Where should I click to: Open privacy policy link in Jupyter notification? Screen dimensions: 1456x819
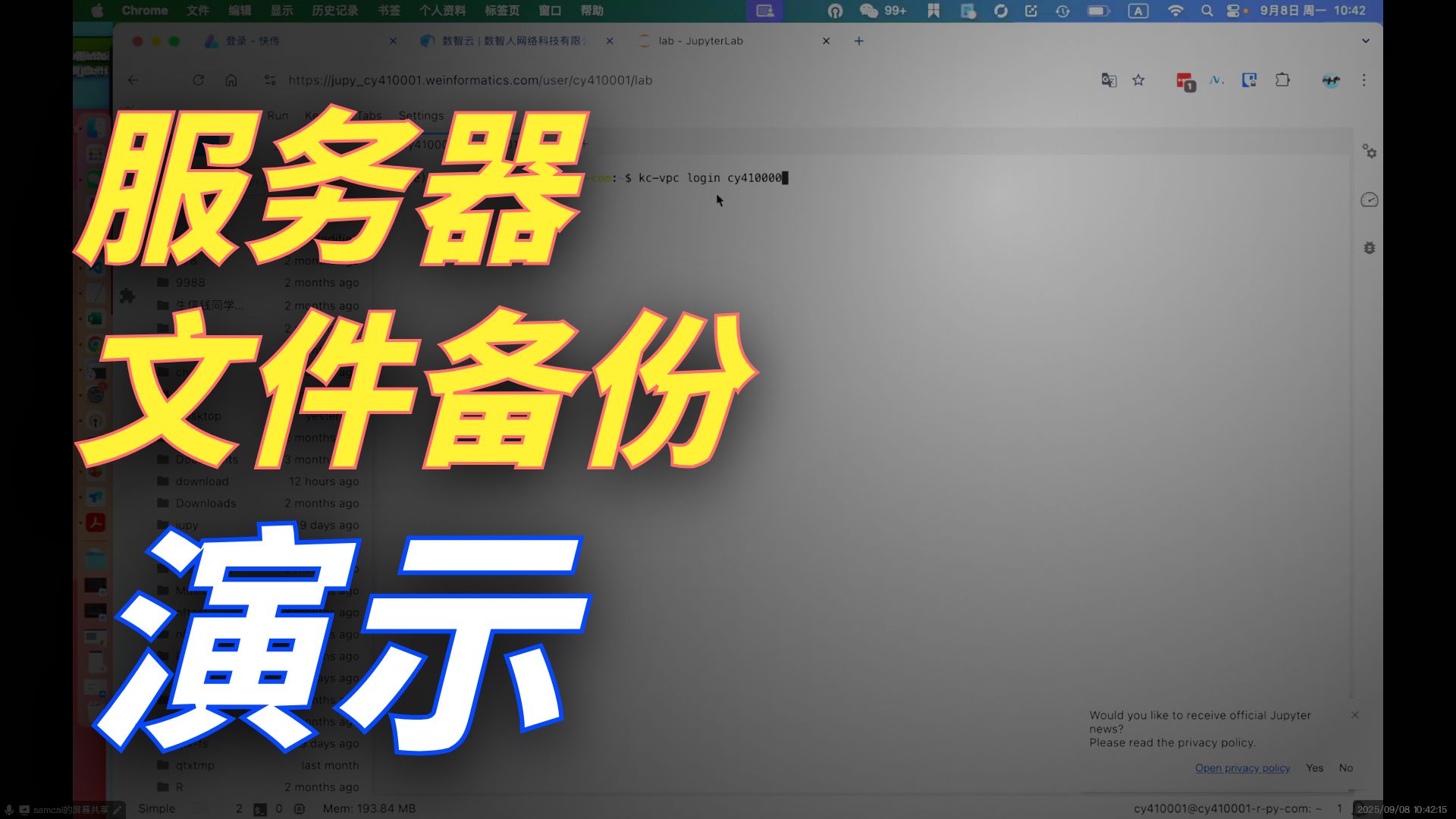(1242, 768)
